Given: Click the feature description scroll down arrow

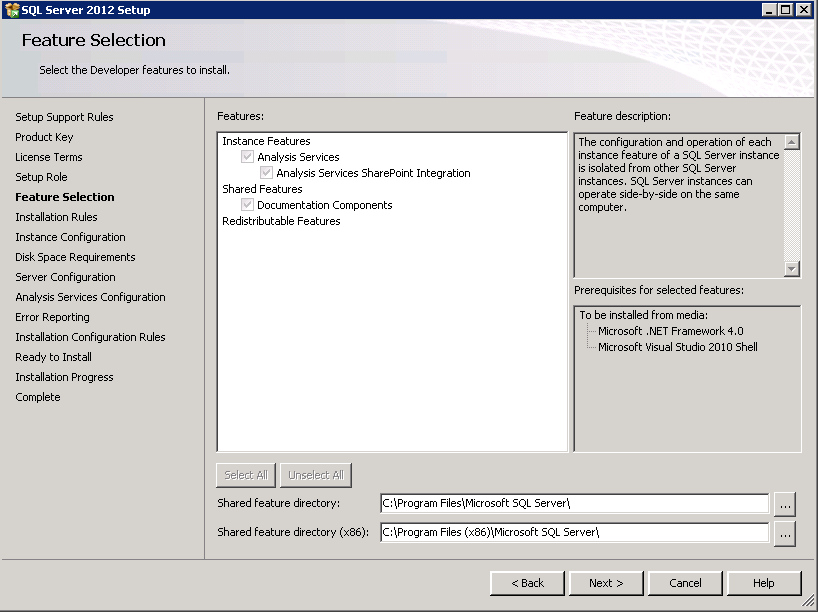Looking at the screenshot, I should point(792,269).
